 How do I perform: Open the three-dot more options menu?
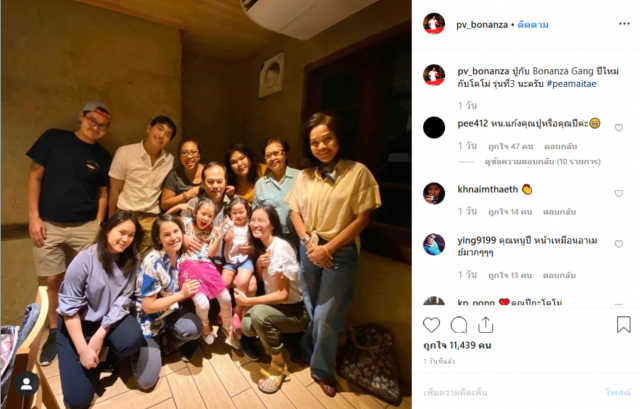click(x=624, y=24)
